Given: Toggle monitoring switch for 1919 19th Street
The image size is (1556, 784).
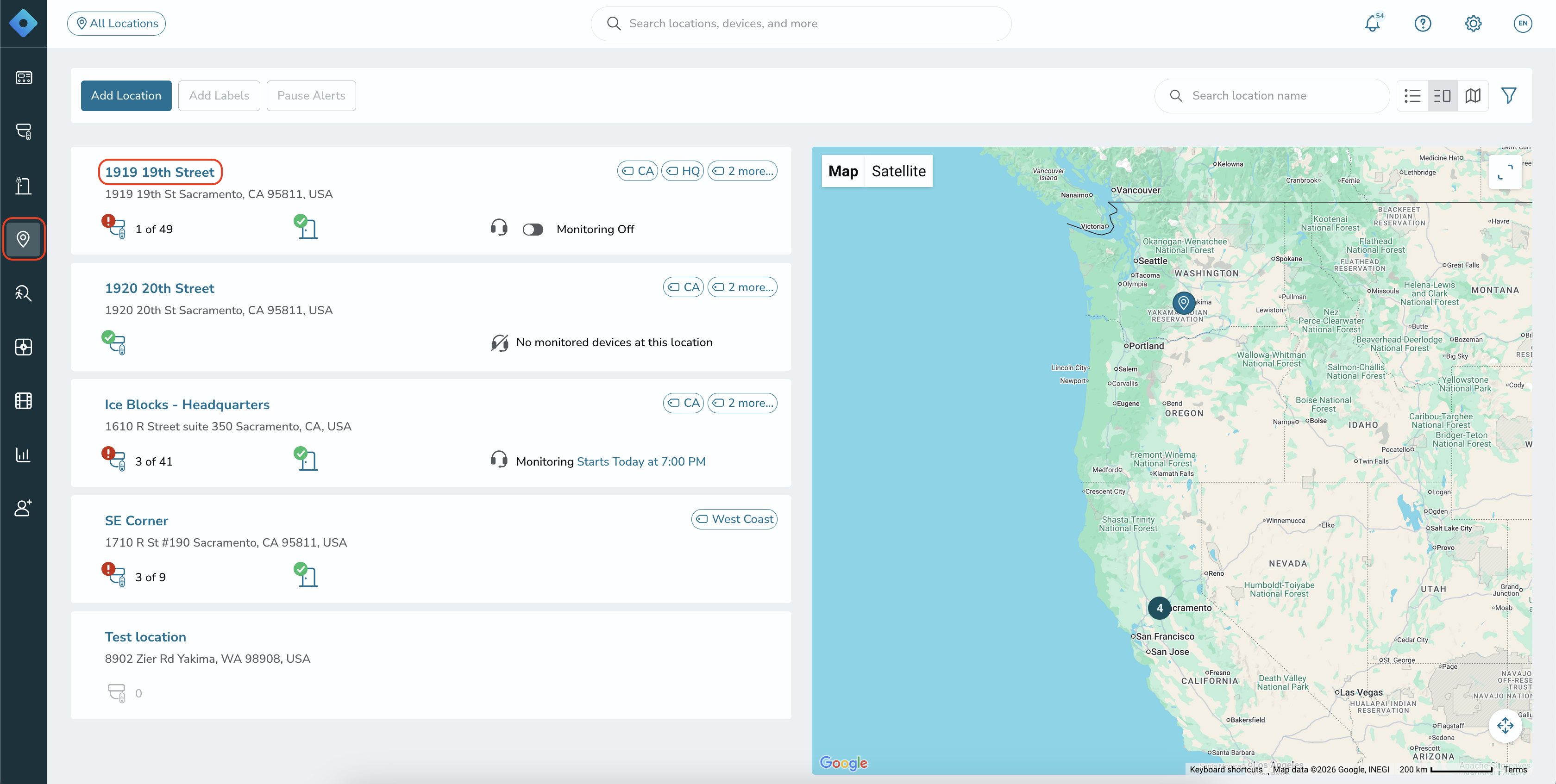Looking at the screenshot, I should coord(533,230).
